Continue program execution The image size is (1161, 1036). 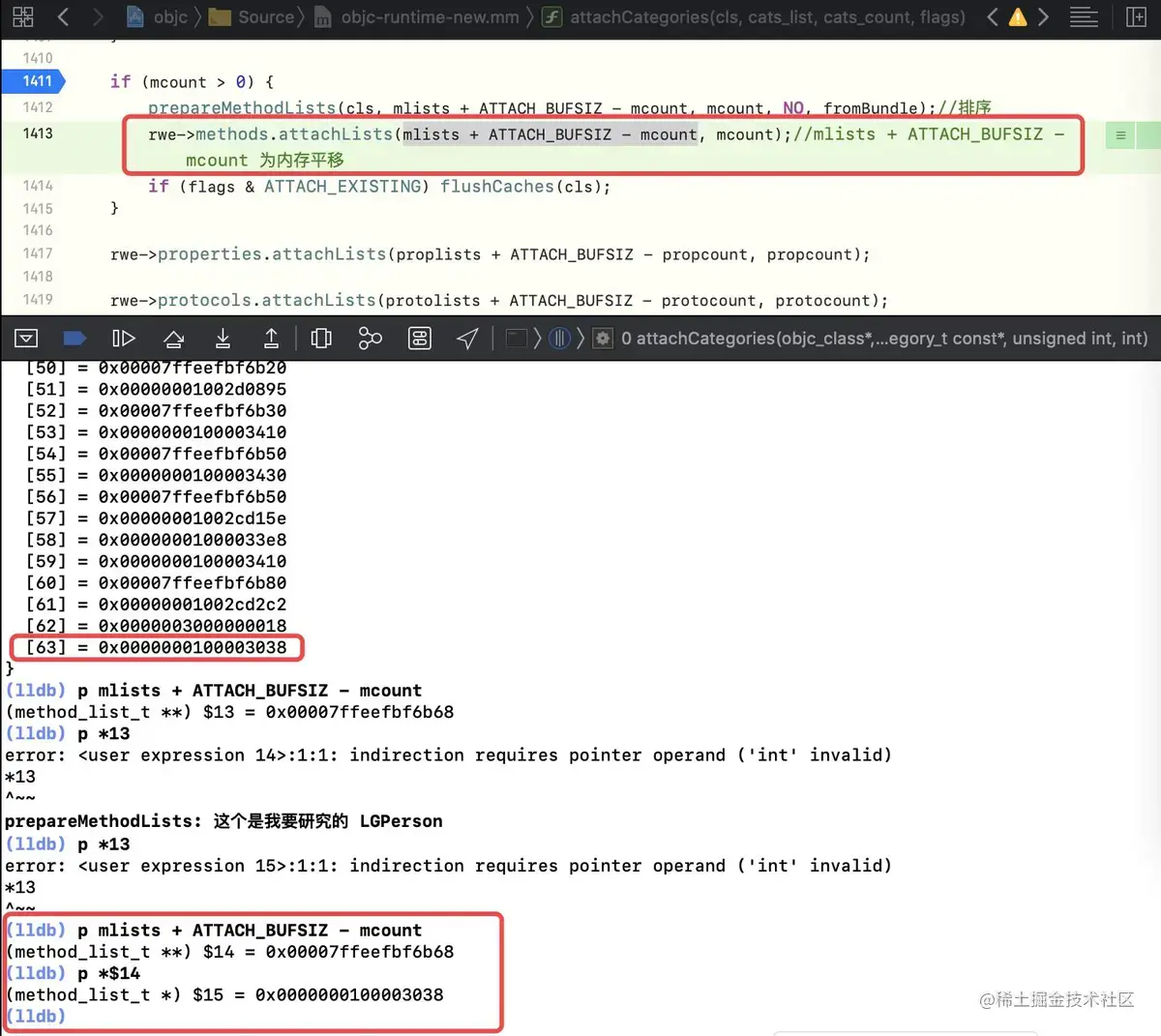click(123, 339)
